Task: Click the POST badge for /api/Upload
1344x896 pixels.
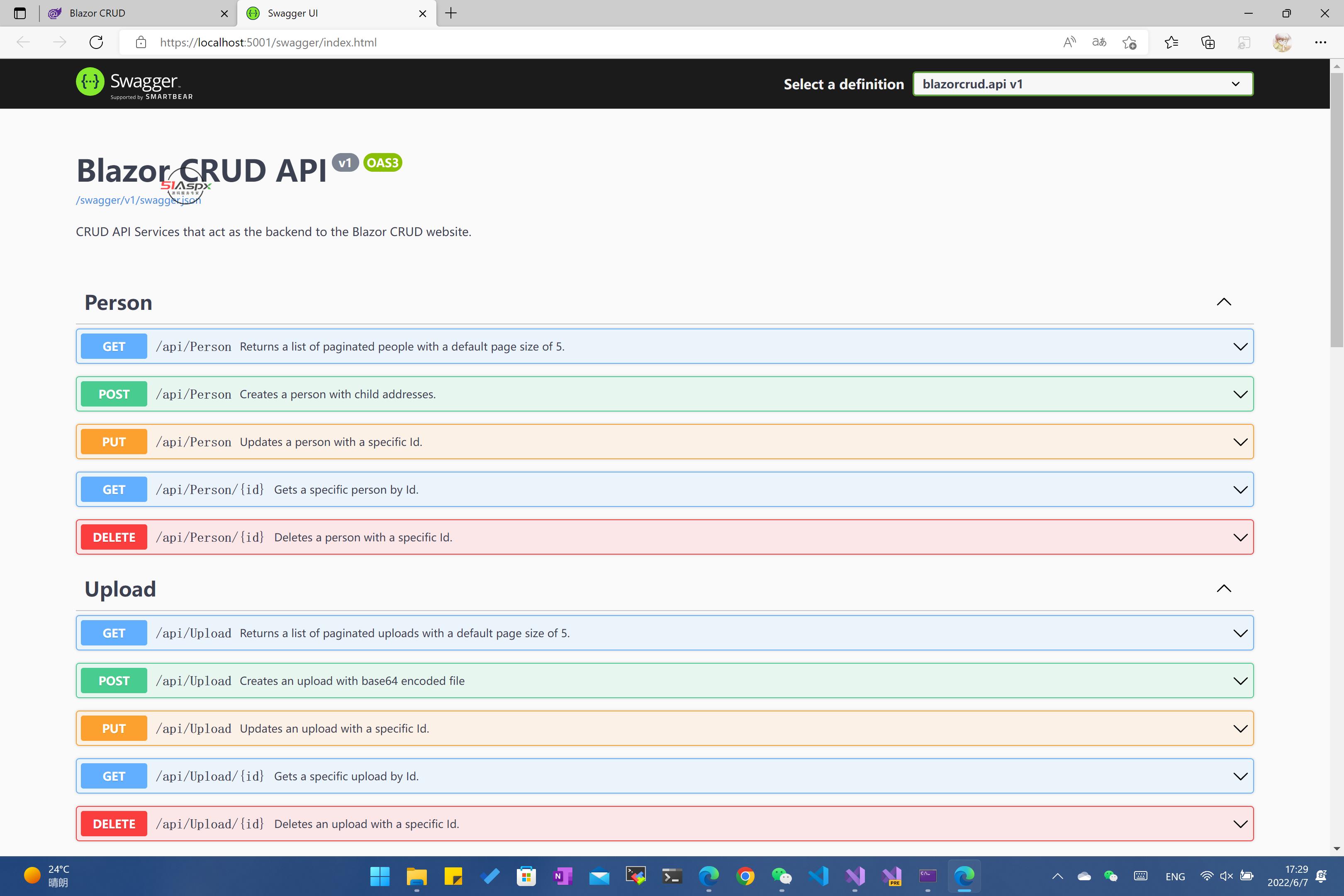Action: click(114, 681)
